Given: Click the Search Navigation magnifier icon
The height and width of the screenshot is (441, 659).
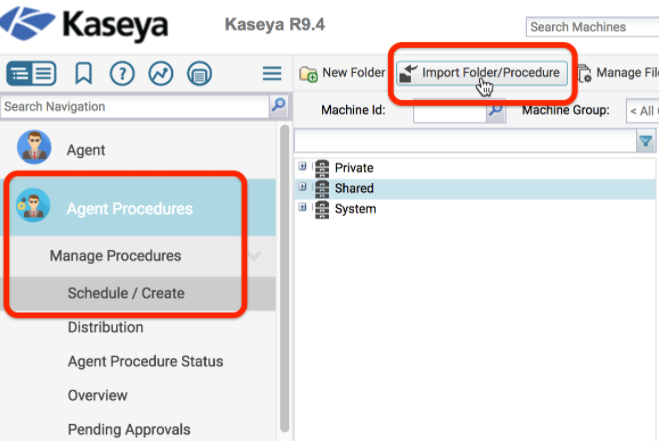Looking at the screenshot, I should [279, 105].
